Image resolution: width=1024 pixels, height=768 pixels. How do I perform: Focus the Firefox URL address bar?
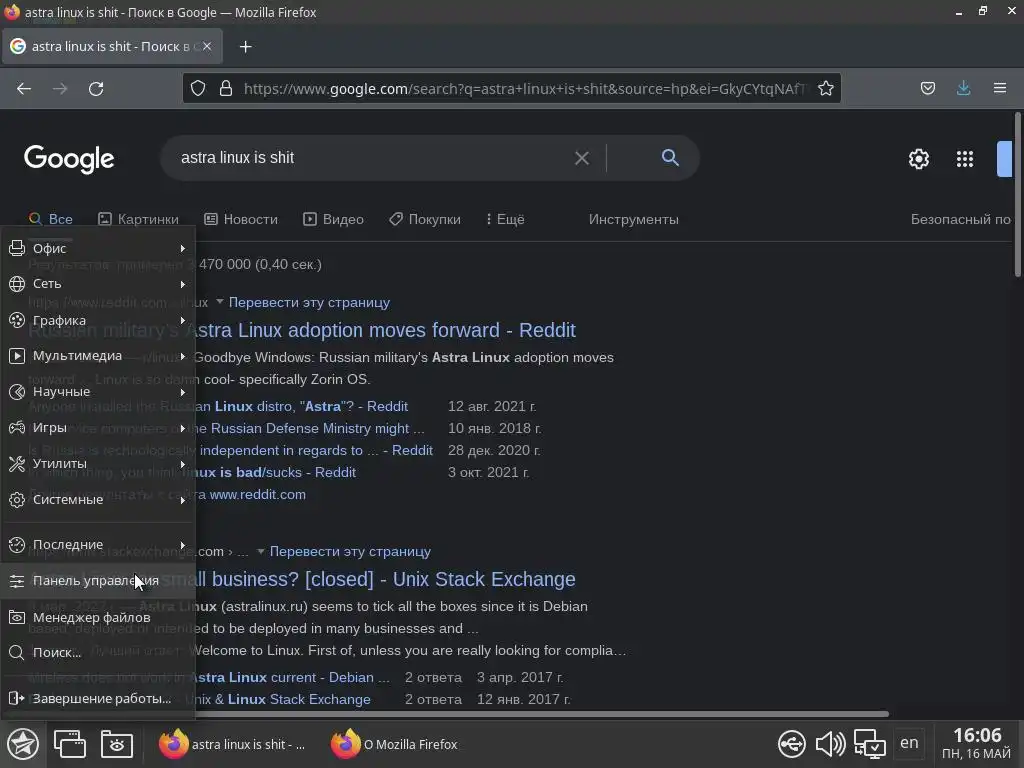coord(524,88)
